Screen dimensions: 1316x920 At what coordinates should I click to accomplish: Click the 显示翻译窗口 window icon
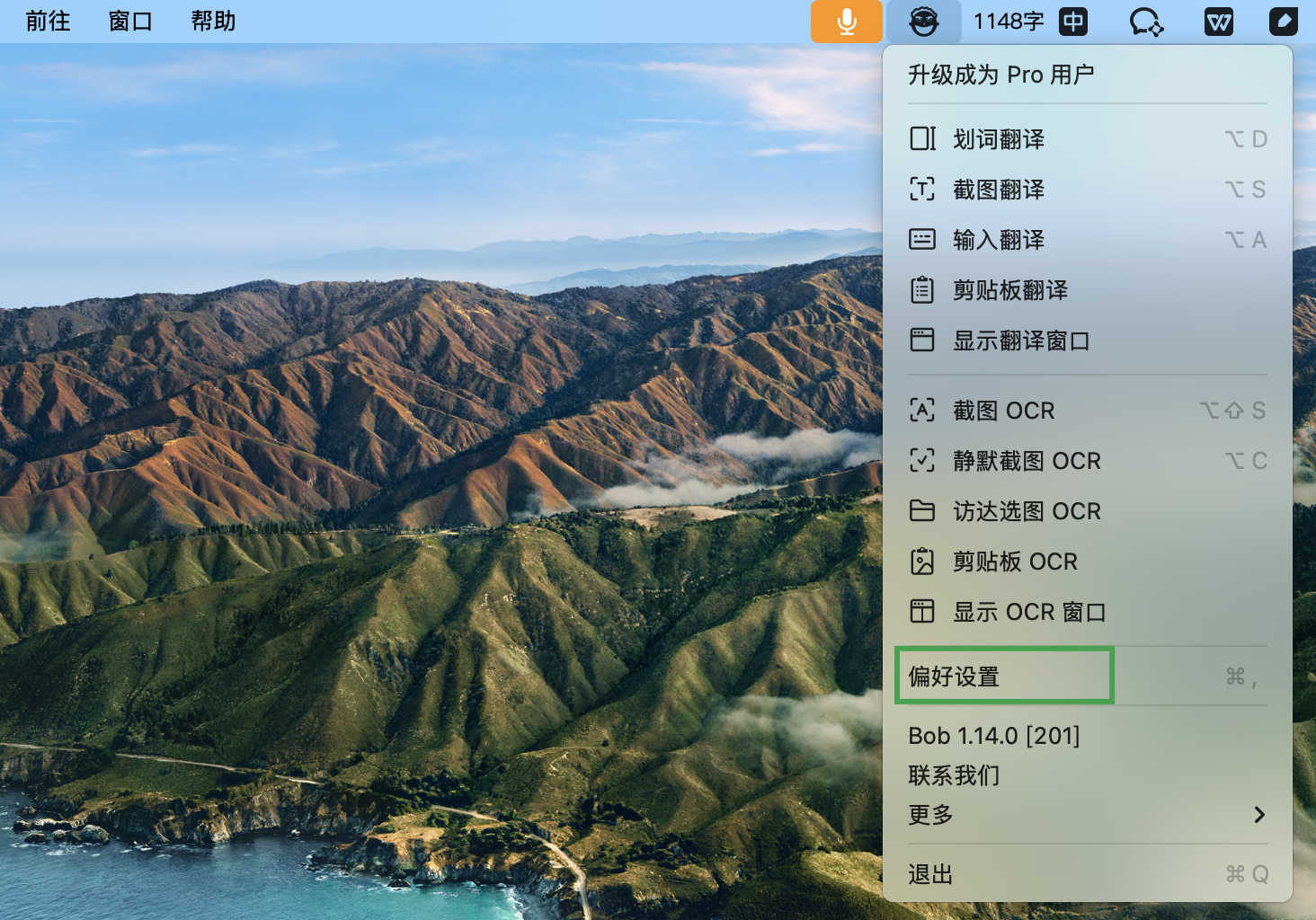pos(922,340)
